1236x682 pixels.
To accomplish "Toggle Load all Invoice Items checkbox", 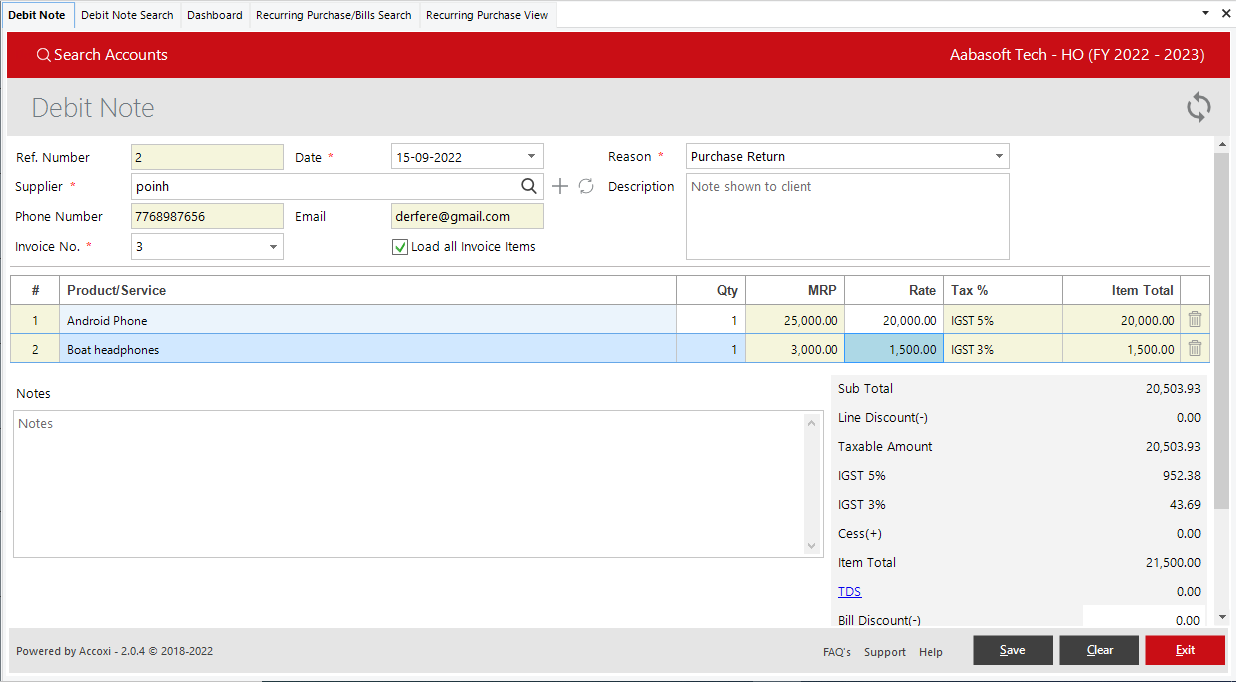I will (400, 247).
